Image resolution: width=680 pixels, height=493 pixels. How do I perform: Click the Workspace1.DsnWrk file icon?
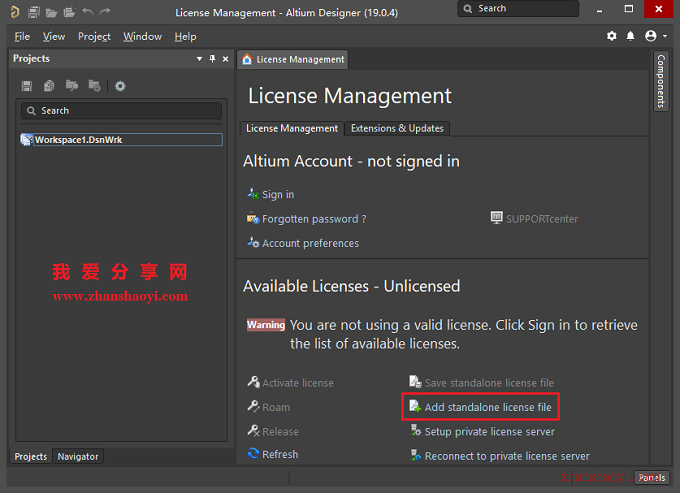(27, 140)
